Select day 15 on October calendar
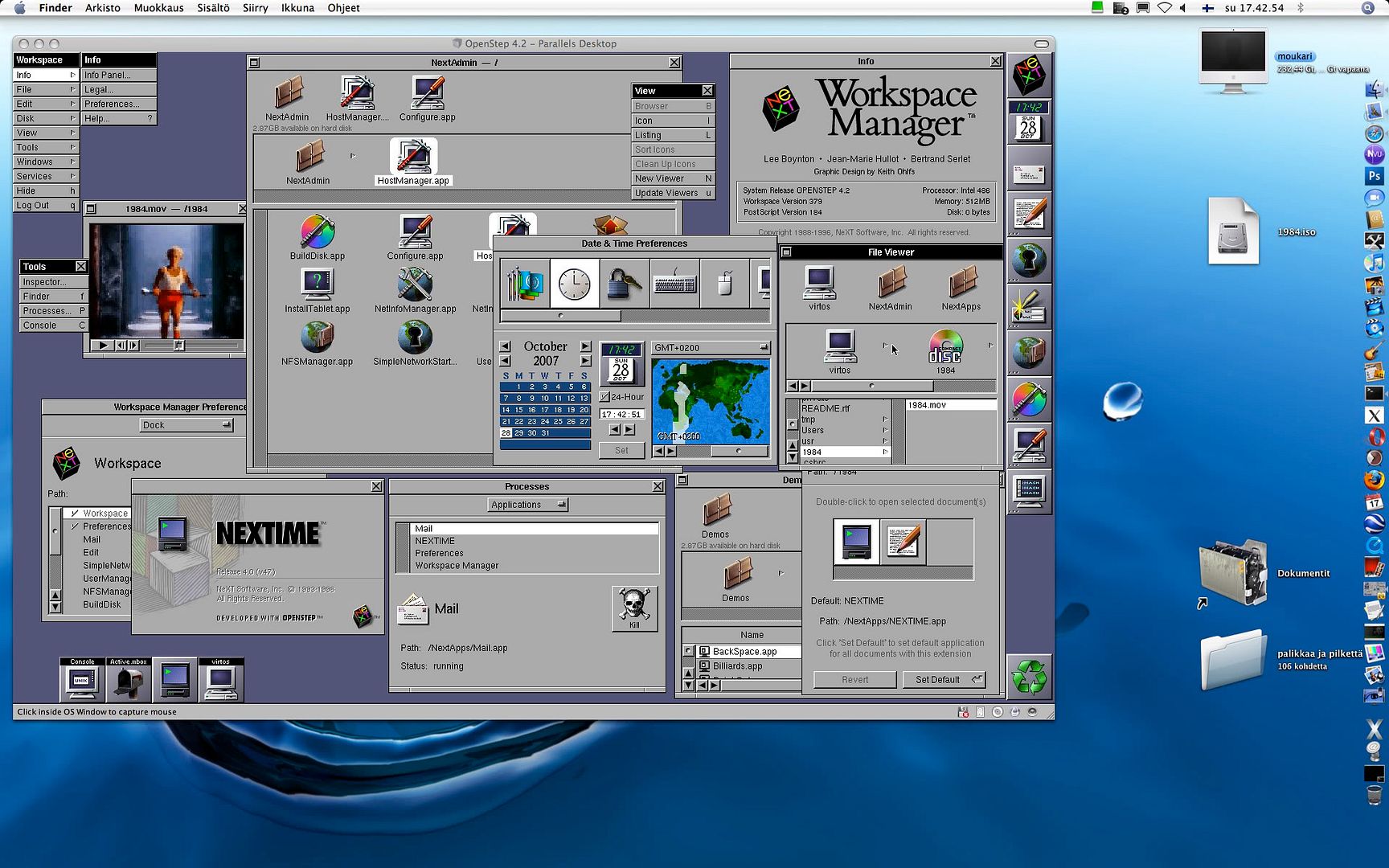 pyautogui.click(x=518, y=409)
